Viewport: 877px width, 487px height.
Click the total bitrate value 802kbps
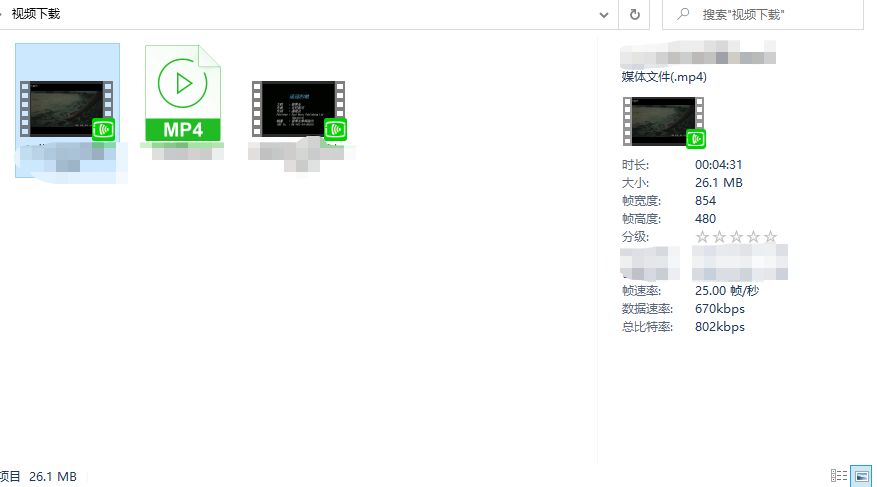click(720, 327)
